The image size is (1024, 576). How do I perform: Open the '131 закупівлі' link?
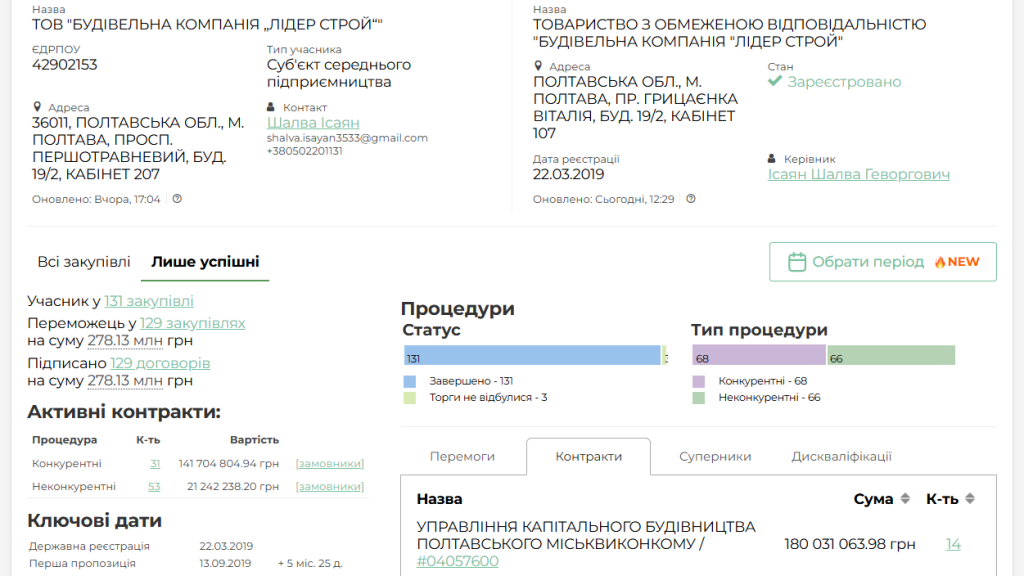[149, 301]
